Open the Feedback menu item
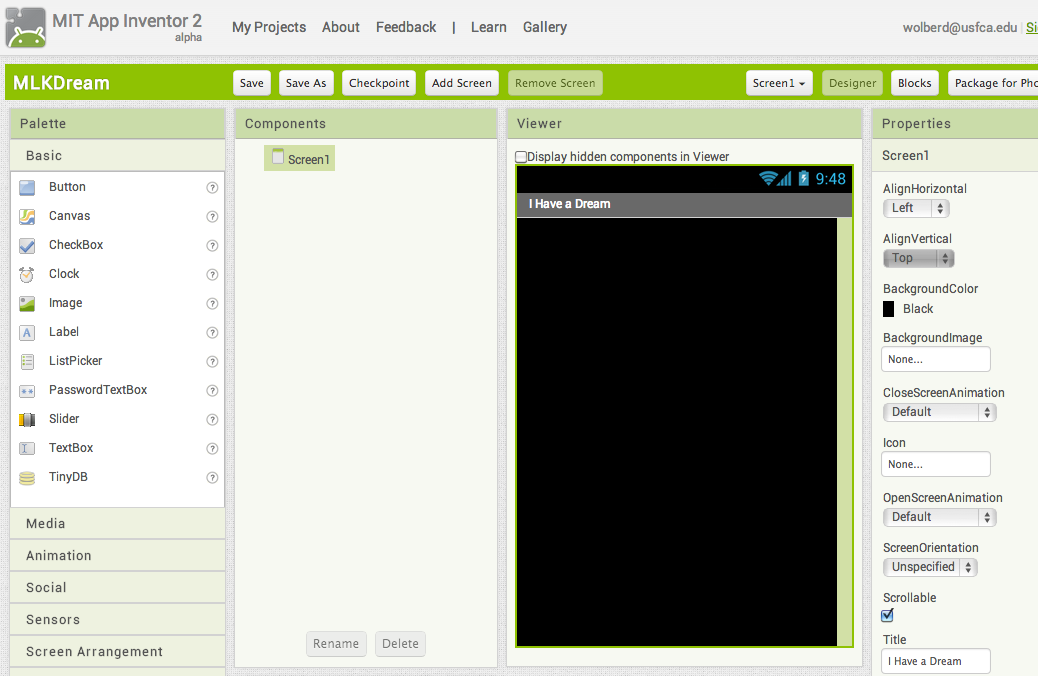Screen dimensions: 1038x676 click(x=406, y=27)
